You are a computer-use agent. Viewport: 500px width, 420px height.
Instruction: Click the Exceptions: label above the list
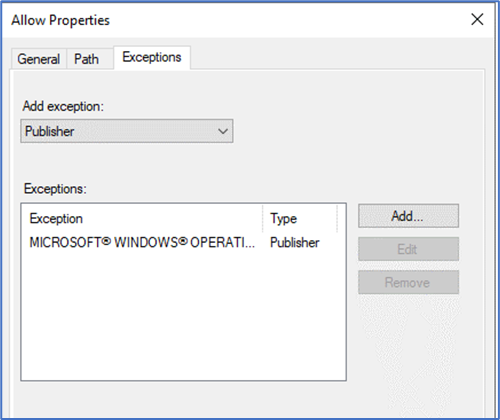(x=55, y=189)
